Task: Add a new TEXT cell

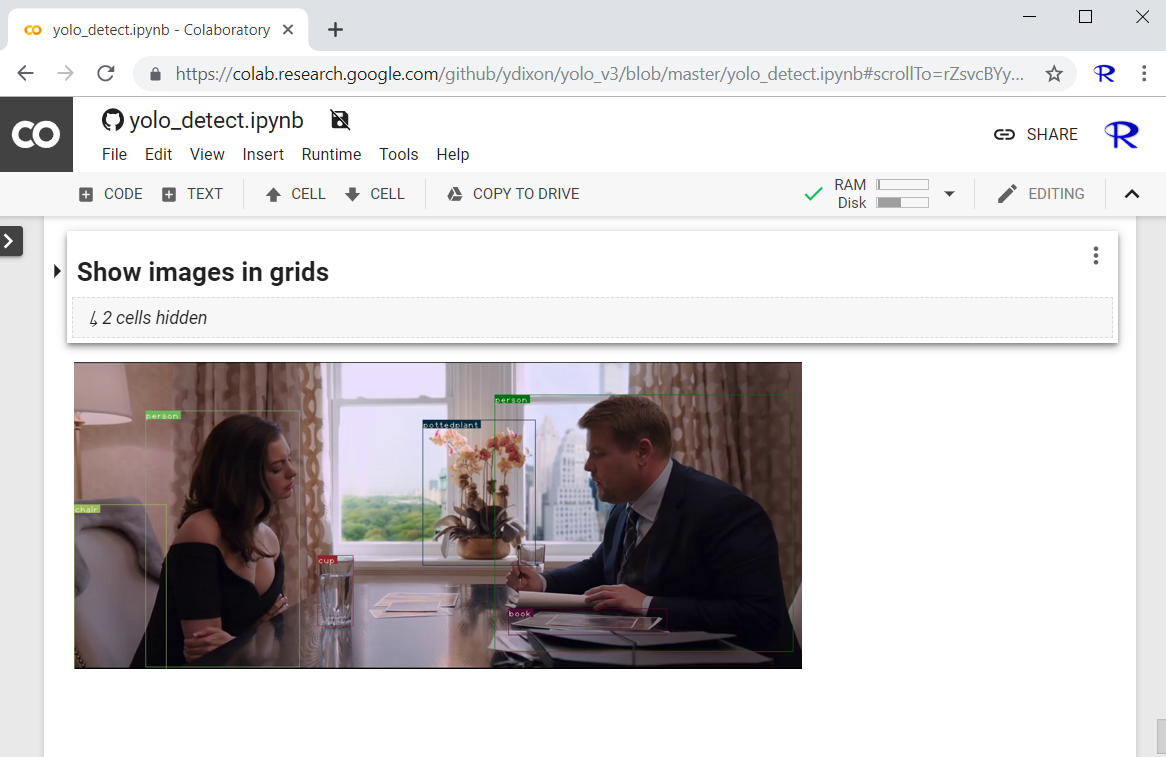Action: 193,194
